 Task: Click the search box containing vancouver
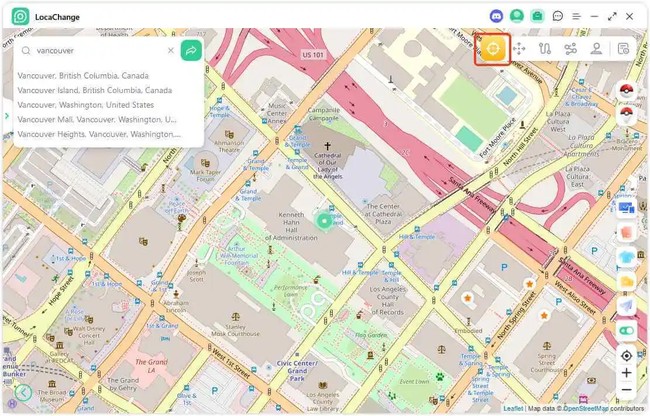(x=97, y=51)
